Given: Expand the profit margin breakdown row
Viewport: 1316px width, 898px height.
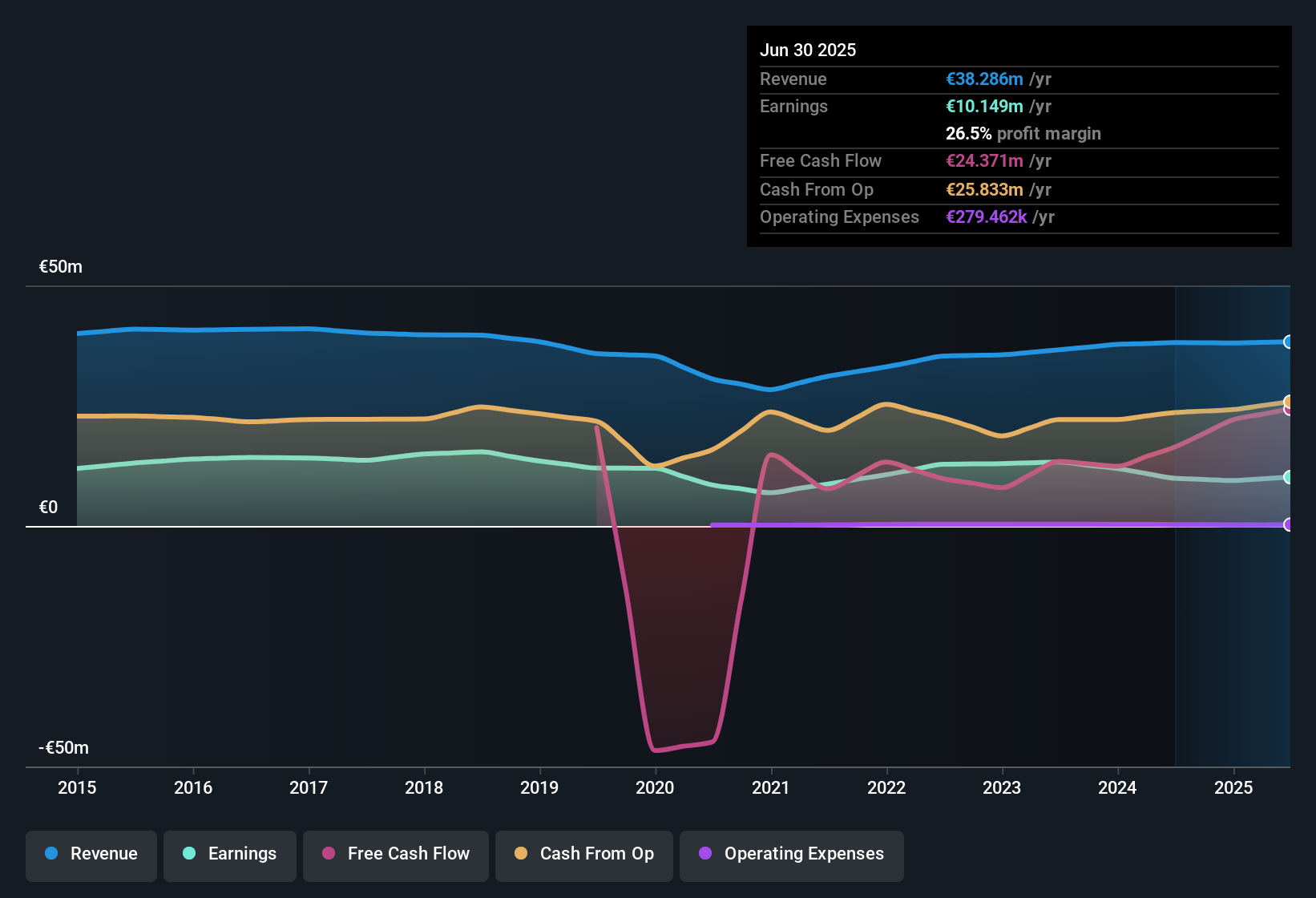Looking at the screenshot, I should [1023, 133].
